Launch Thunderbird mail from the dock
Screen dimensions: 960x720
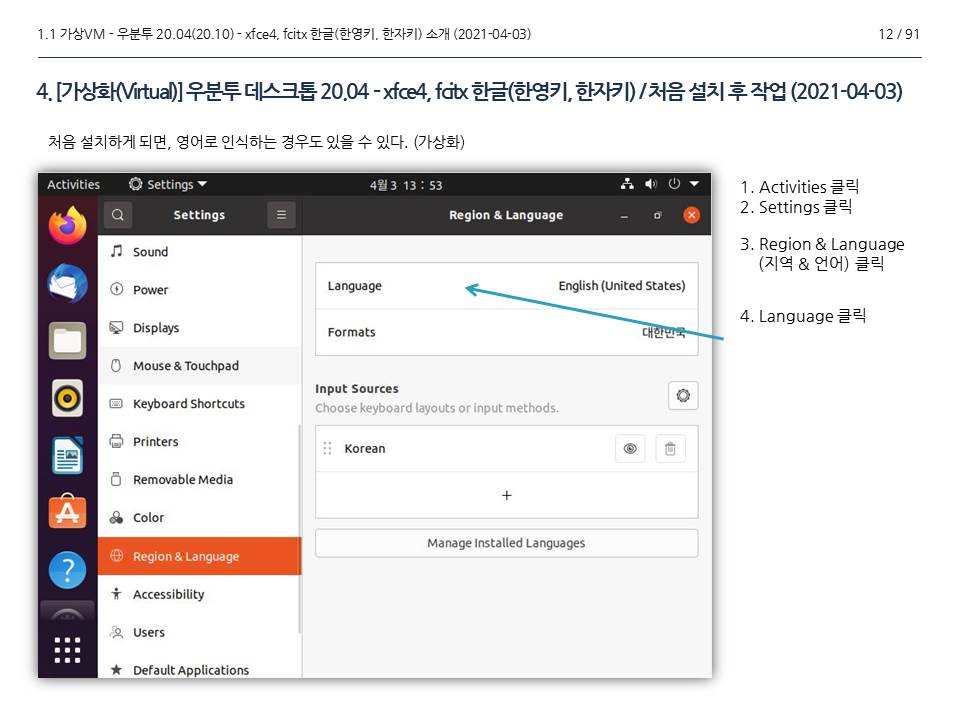(67, 283)
